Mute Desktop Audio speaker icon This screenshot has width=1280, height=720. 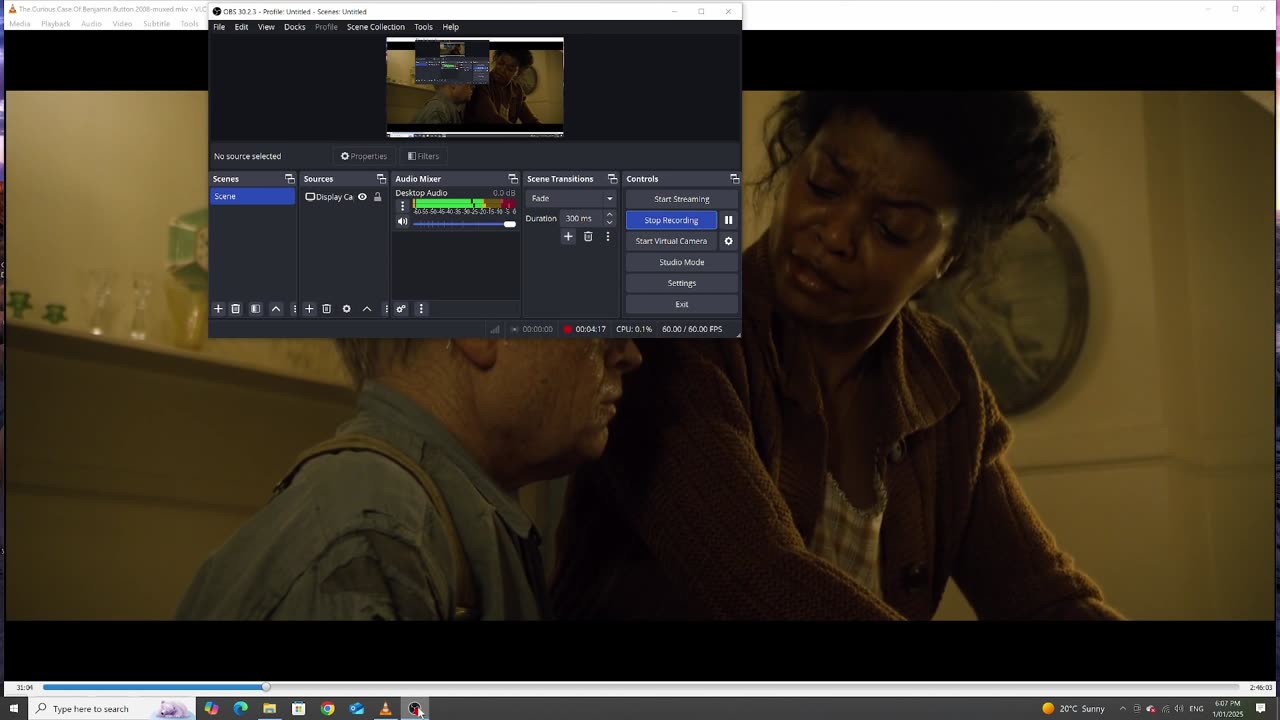pos(403,223)
